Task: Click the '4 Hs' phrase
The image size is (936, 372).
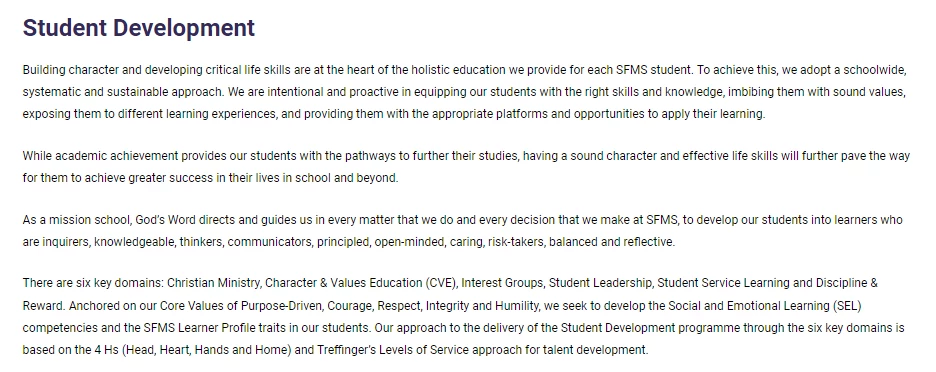Action: tap(106, 350)
